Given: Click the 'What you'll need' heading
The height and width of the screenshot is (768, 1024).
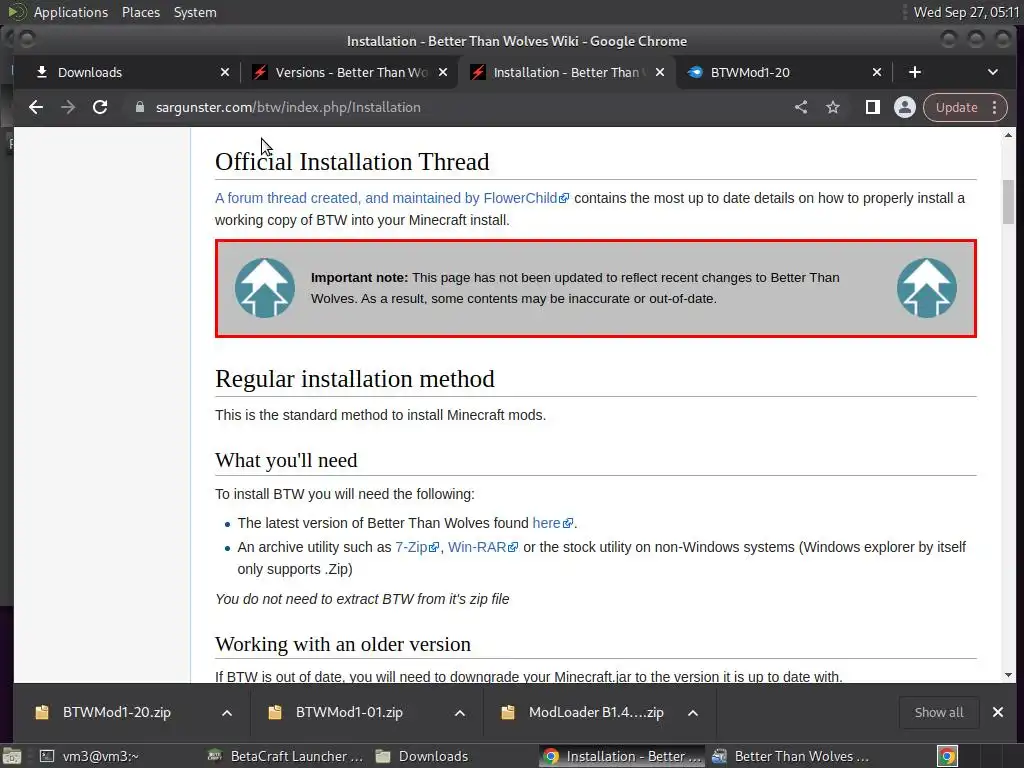Looking at the screenshot, I should (x=286, y=460).
